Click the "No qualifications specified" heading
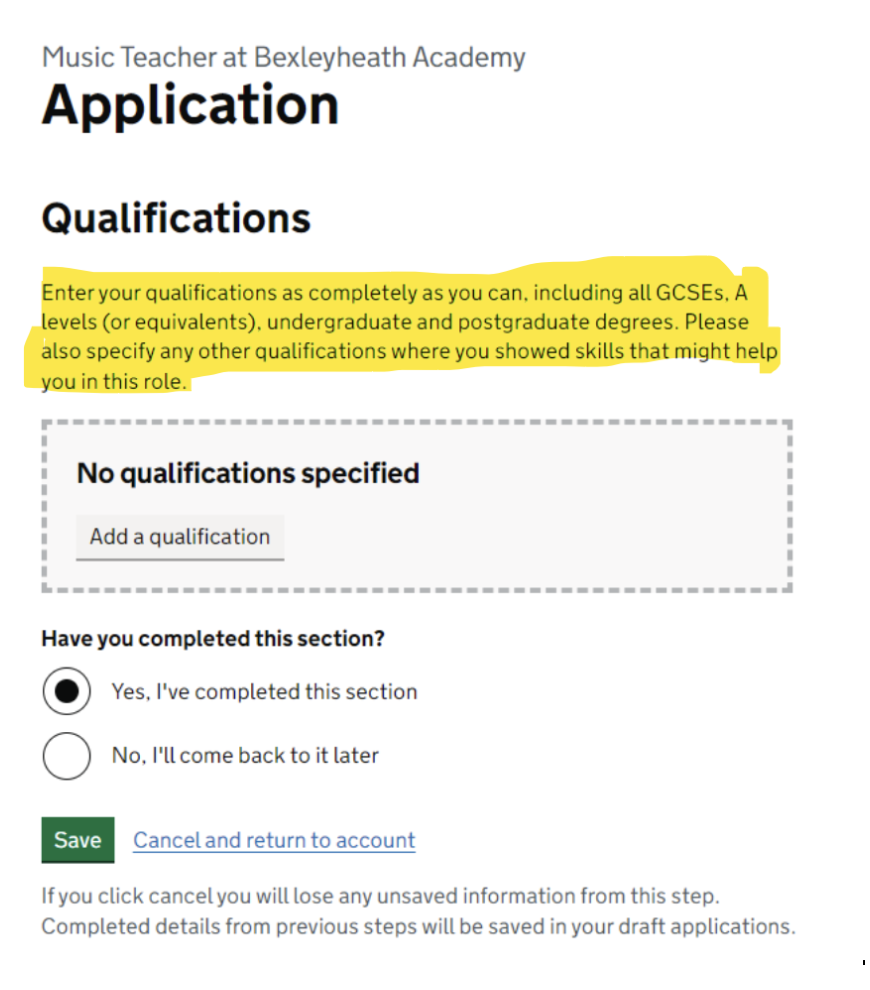Screen dimensions: 870x990 pos(248,473)
